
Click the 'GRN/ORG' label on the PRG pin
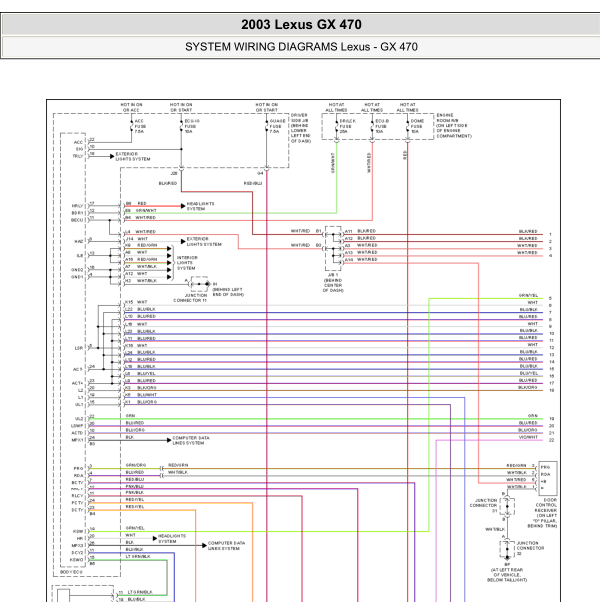pyautogui.click(x=136, y=465)
